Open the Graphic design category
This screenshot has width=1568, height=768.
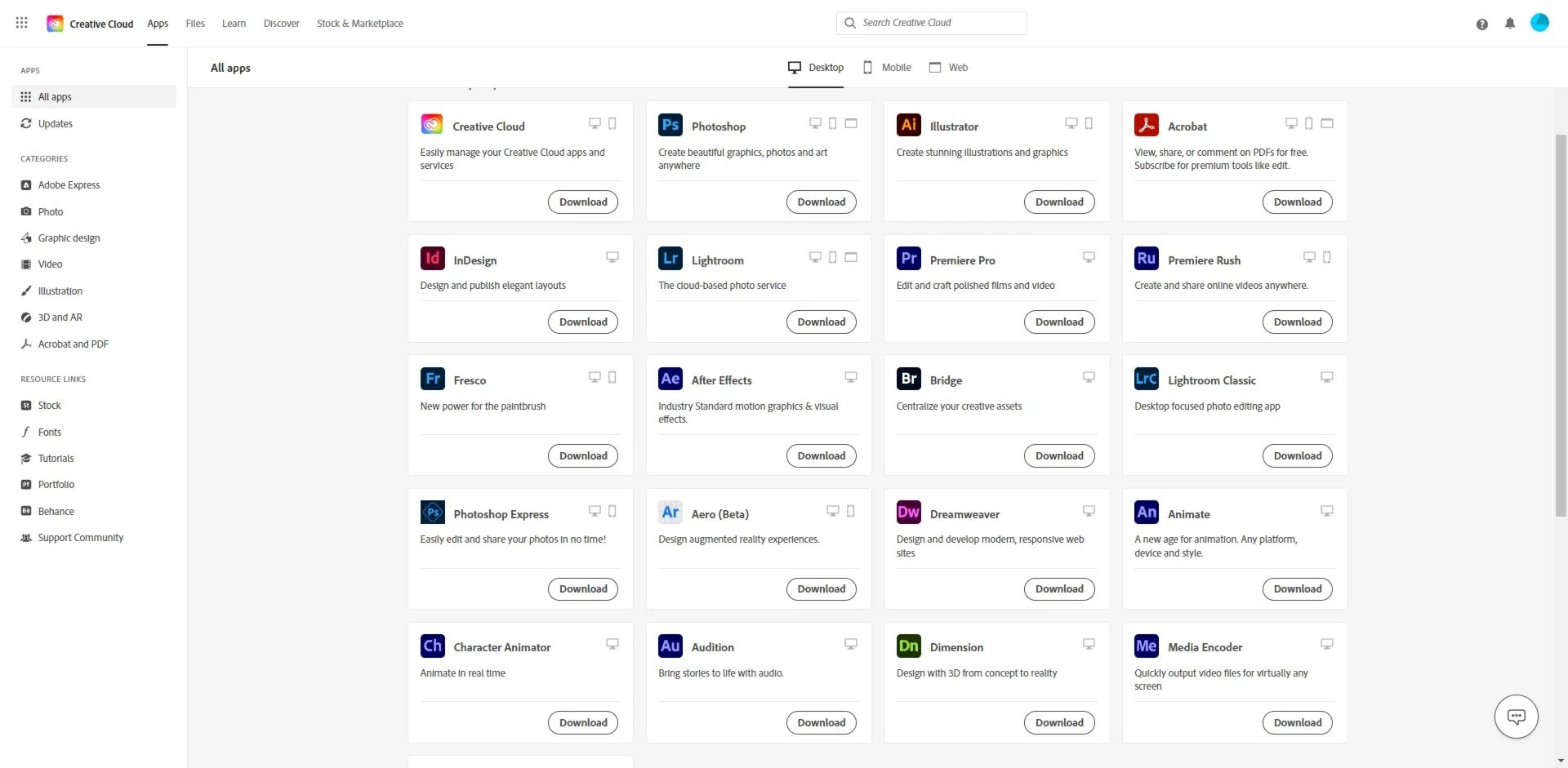coord(94,238)
